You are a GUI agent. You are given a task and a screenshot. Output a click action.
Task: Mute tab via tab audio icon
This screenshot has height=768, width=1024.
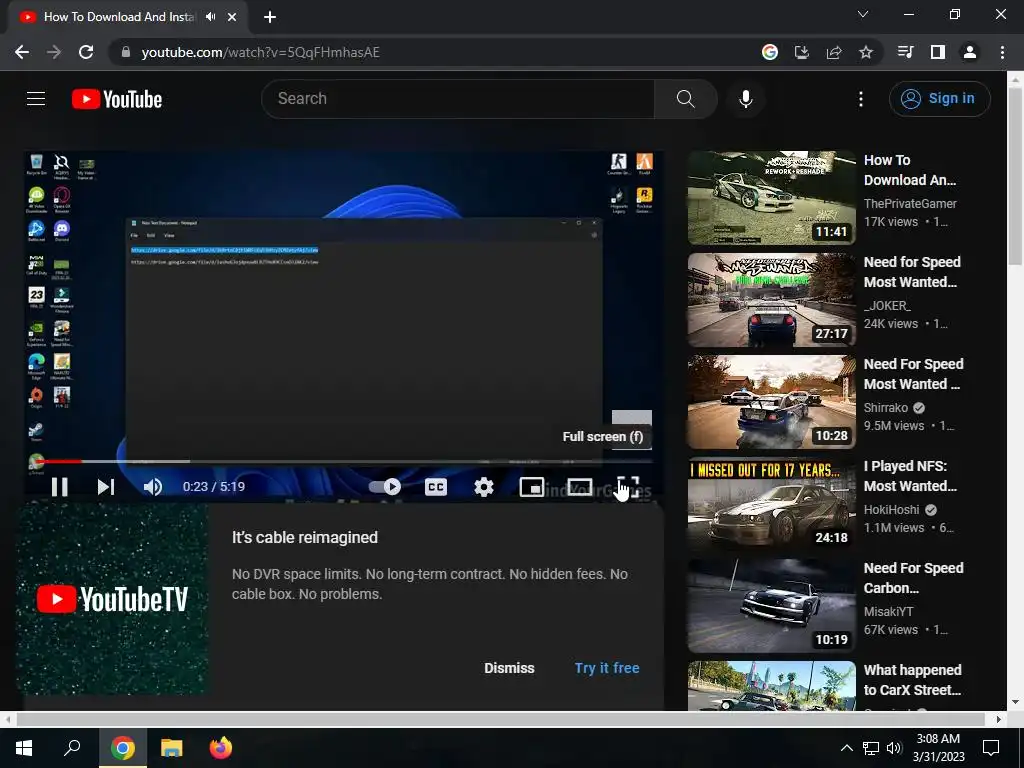point(210,17)
